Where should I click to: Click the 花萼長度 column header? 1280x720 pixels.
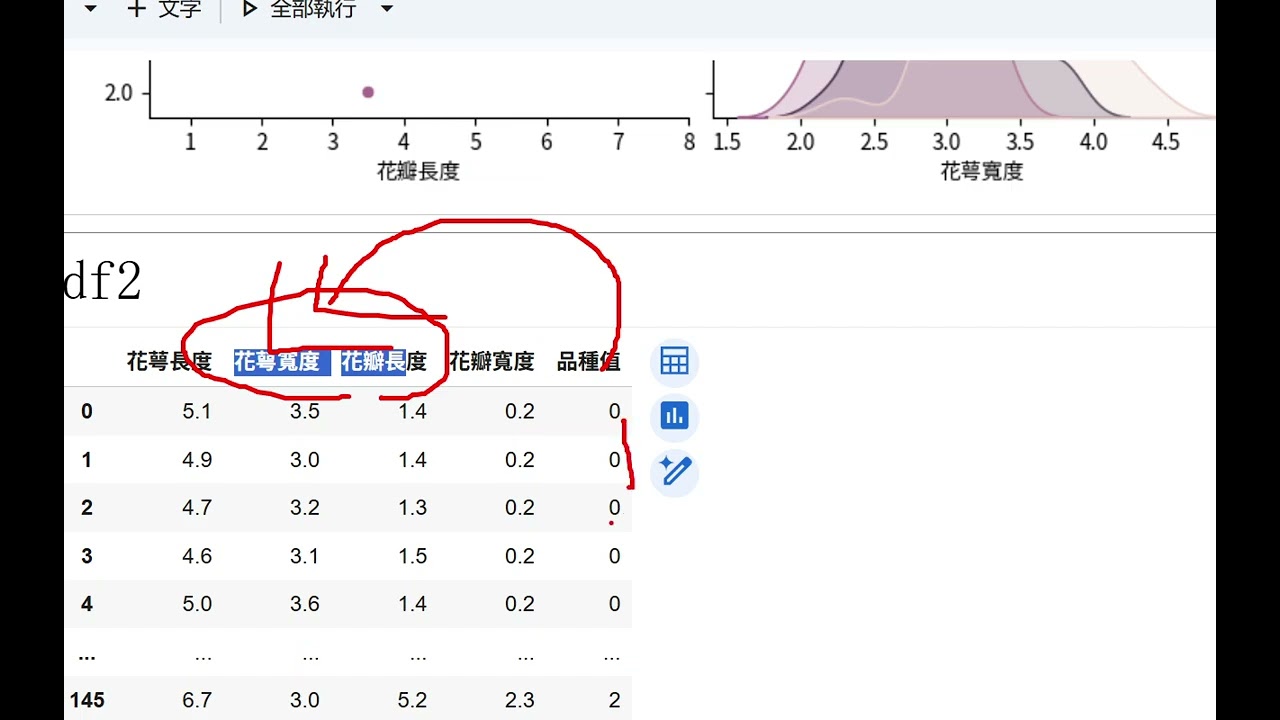pos(169,361)
